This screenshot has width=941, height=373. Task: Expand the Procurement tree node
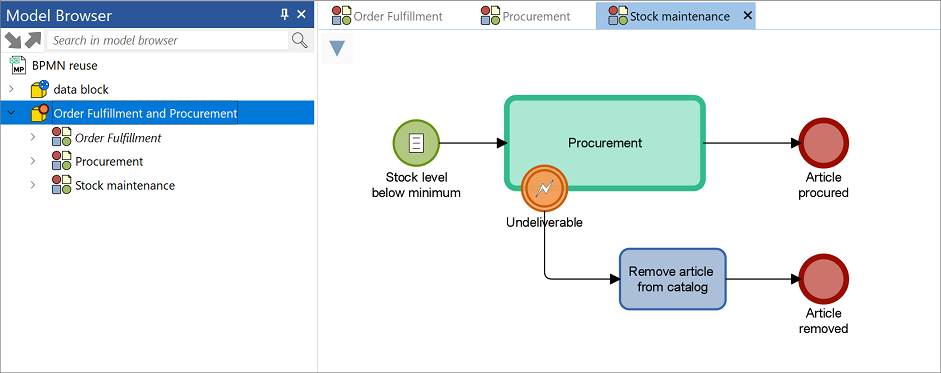(33, 161)
